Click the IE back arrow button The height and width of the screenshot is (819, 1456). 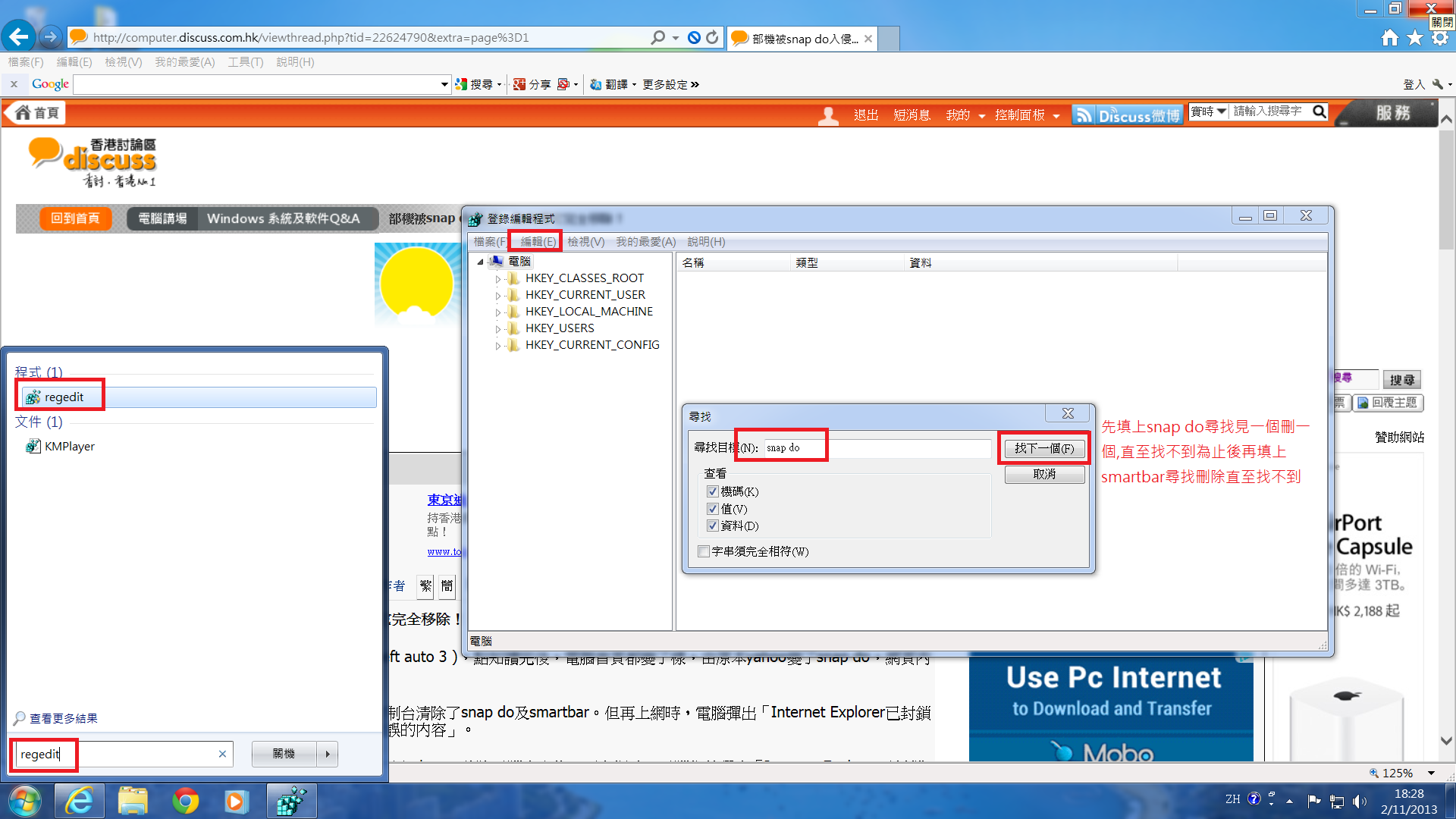pos(18,36)
